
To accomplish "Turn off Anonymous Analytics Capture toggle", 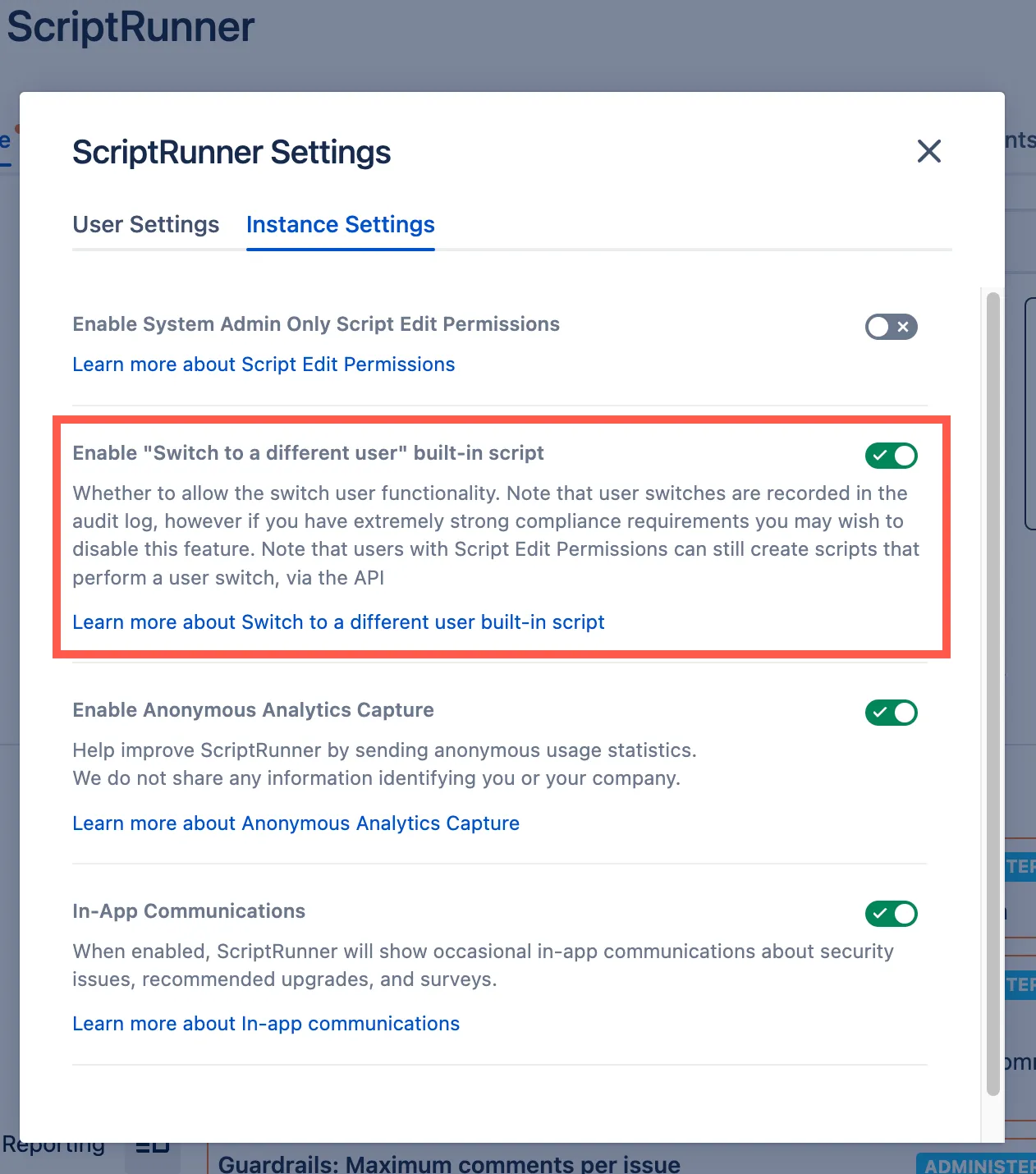I will [x=891, y=713].
